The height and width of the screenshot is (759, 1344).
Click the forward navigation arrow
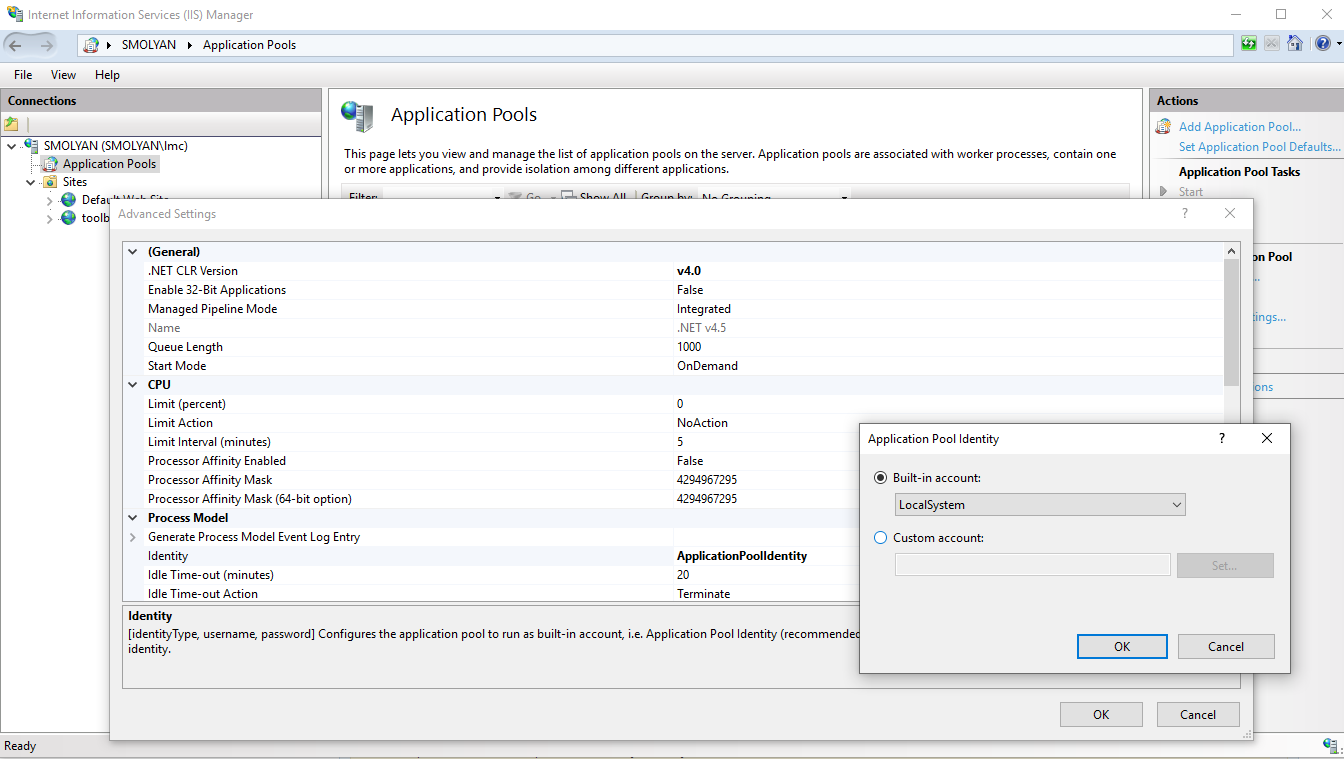point(47,45)
